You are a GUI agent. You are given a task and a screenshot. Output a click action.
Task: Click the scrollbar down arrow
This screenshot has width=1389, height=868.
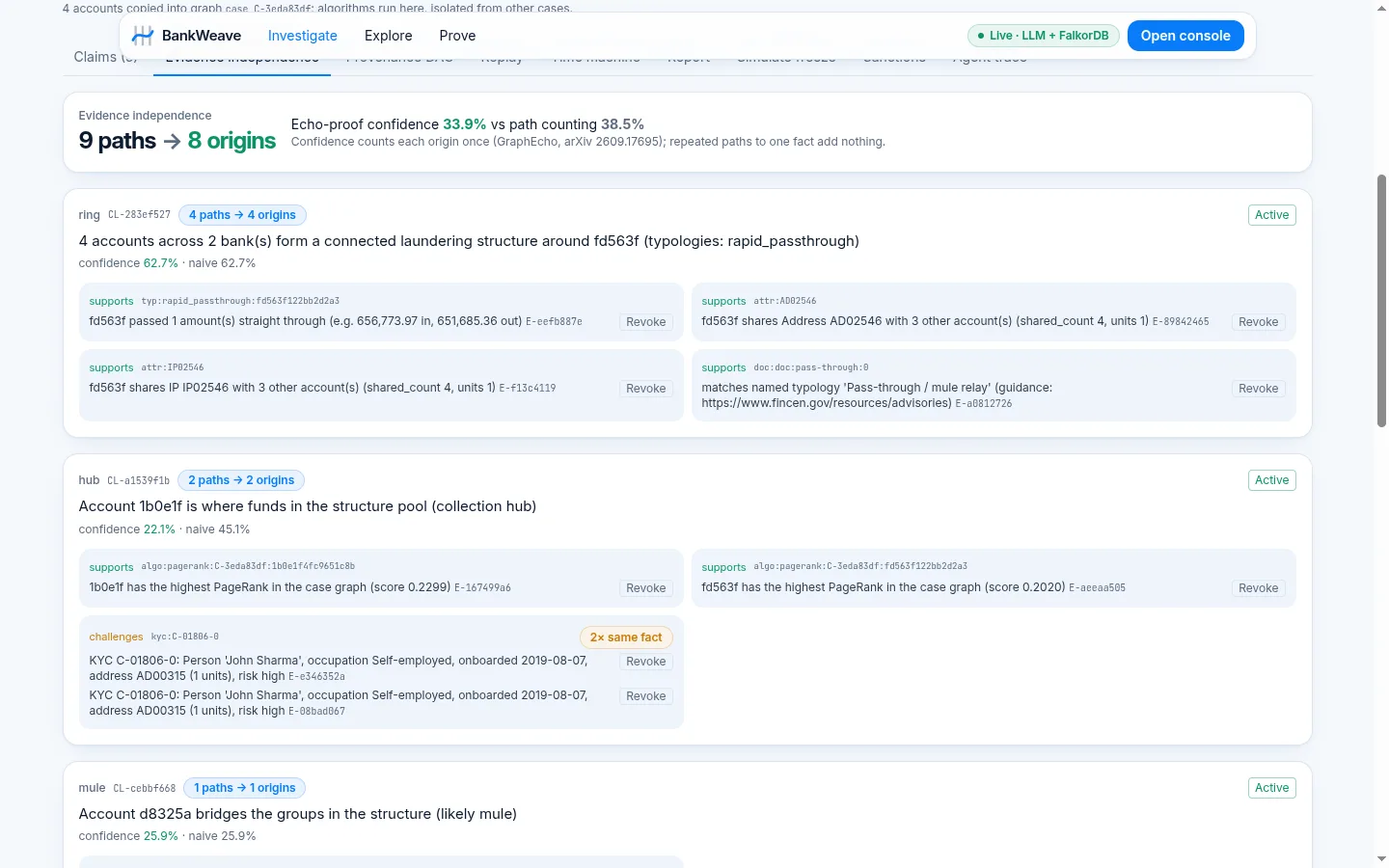1381,858
